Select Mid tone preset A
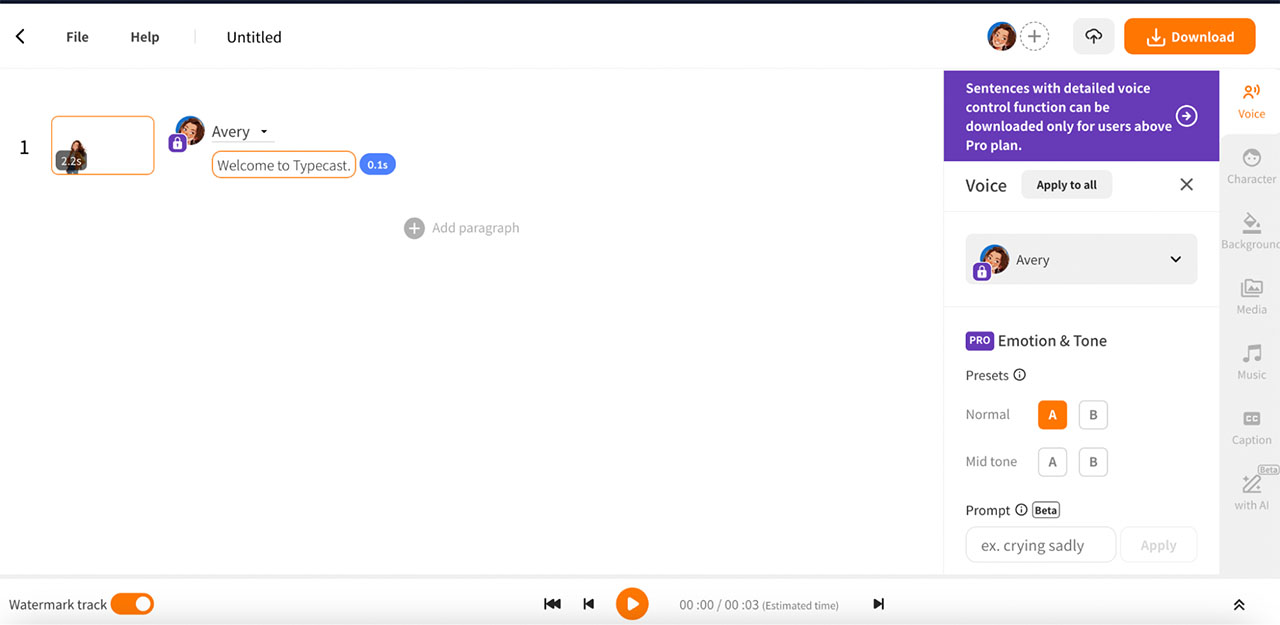The image size is (1280, 625). point(1052,461)
